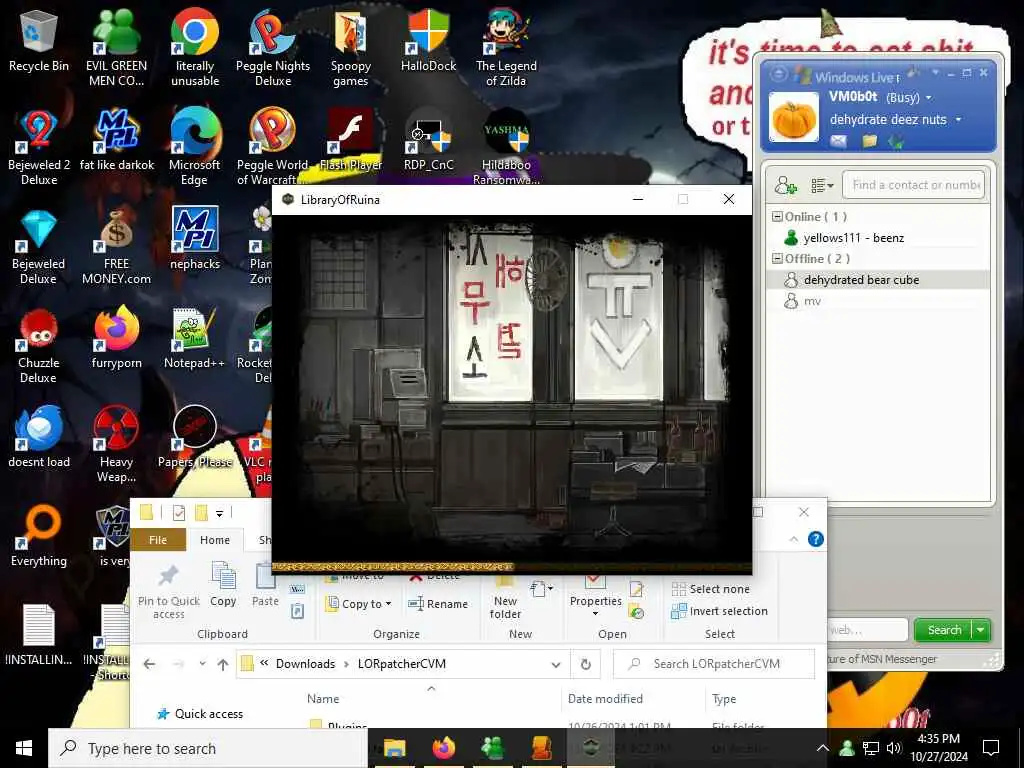Select the Chuzzle Deluxe desktop shortcut
The height and width of the screenshot is (768, 1024).
[x=39, y=345]
